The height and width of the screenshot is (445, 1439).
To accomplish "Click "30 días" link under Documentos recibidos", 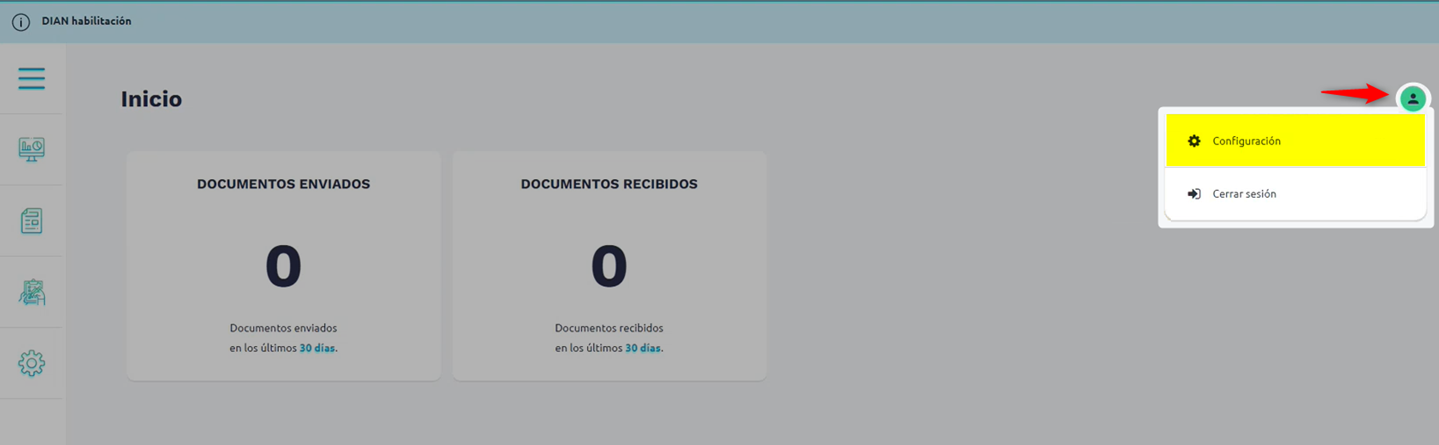I will (x=643, y=349).
